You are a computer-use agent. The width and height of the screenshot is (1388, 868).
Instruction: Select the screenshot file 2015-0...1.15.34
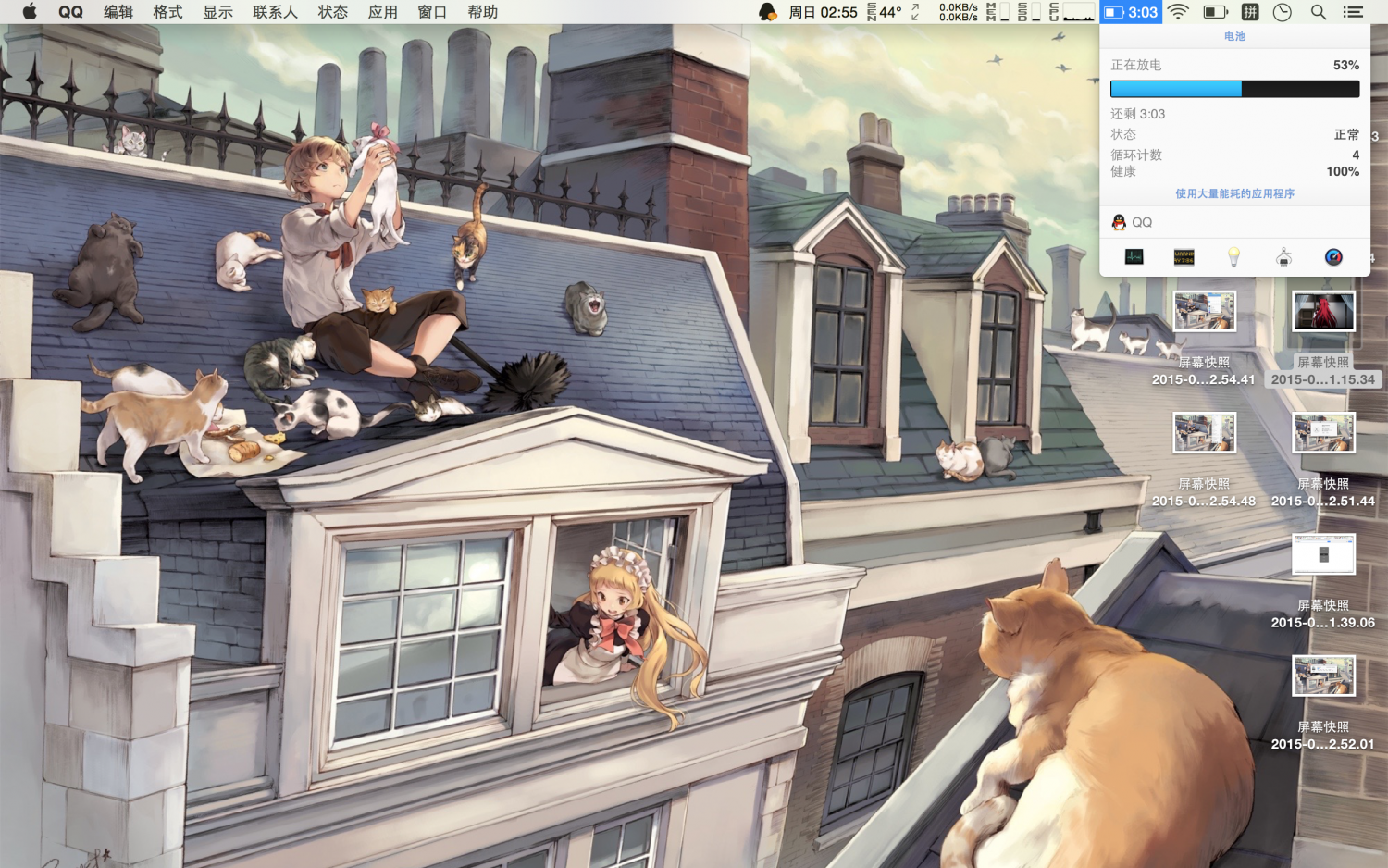coord(1323,339)
